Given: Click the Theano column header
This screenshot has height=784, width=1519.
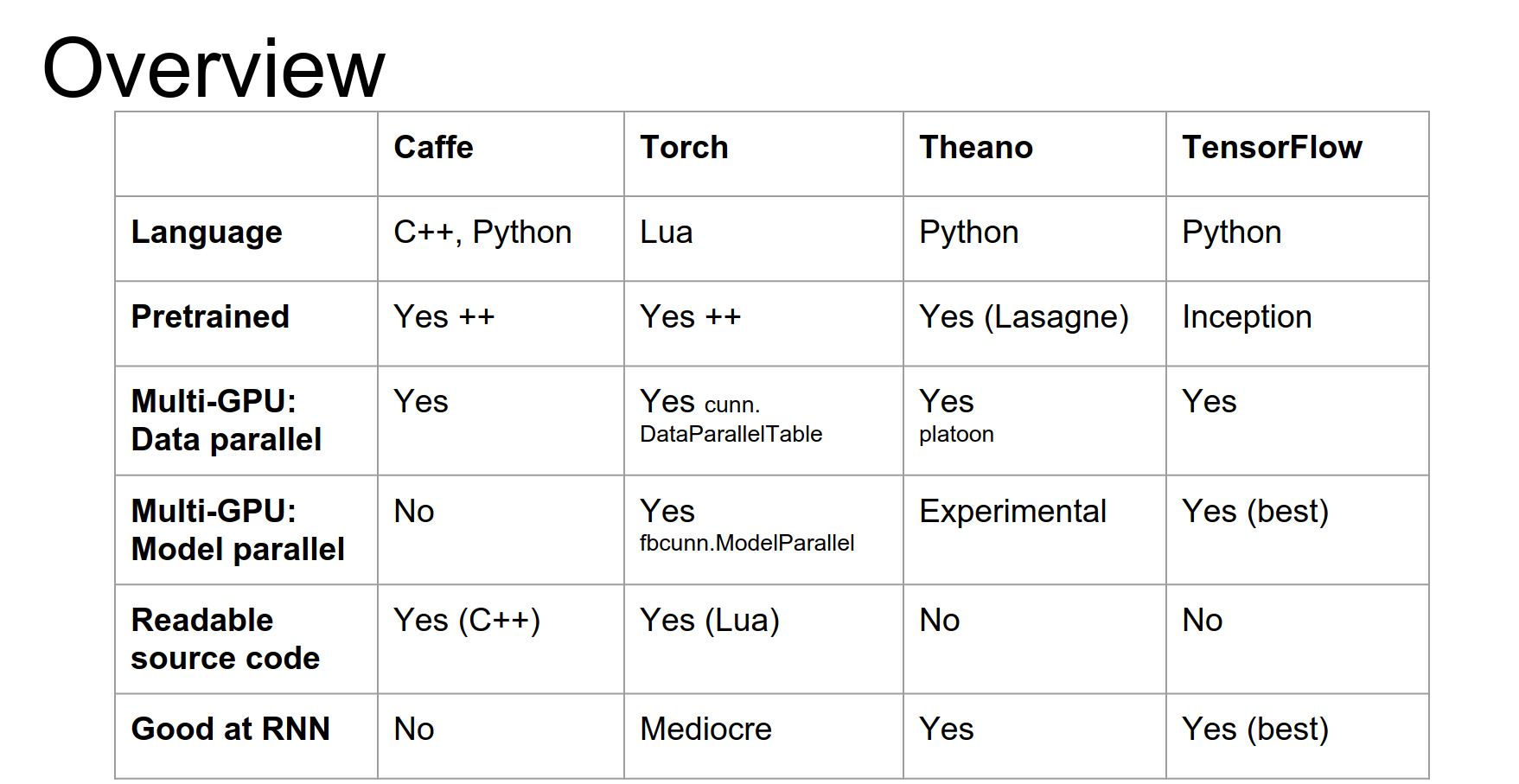Looking at the screenshot, I should pyautogui.click(x=975, y=148).
